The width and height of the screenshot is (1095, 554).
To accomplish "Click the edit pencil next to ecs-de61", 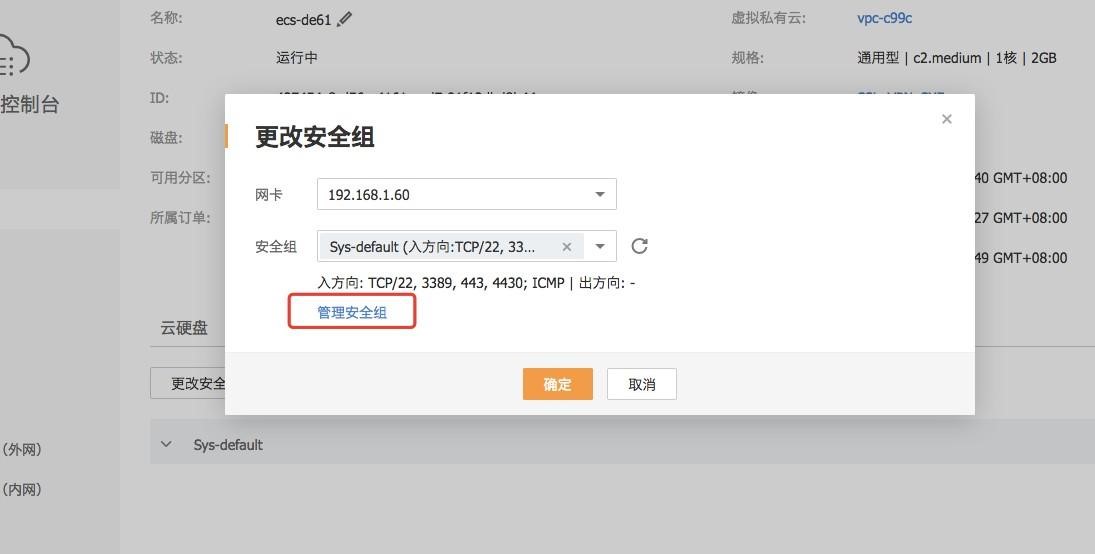I will click(344, 20).
